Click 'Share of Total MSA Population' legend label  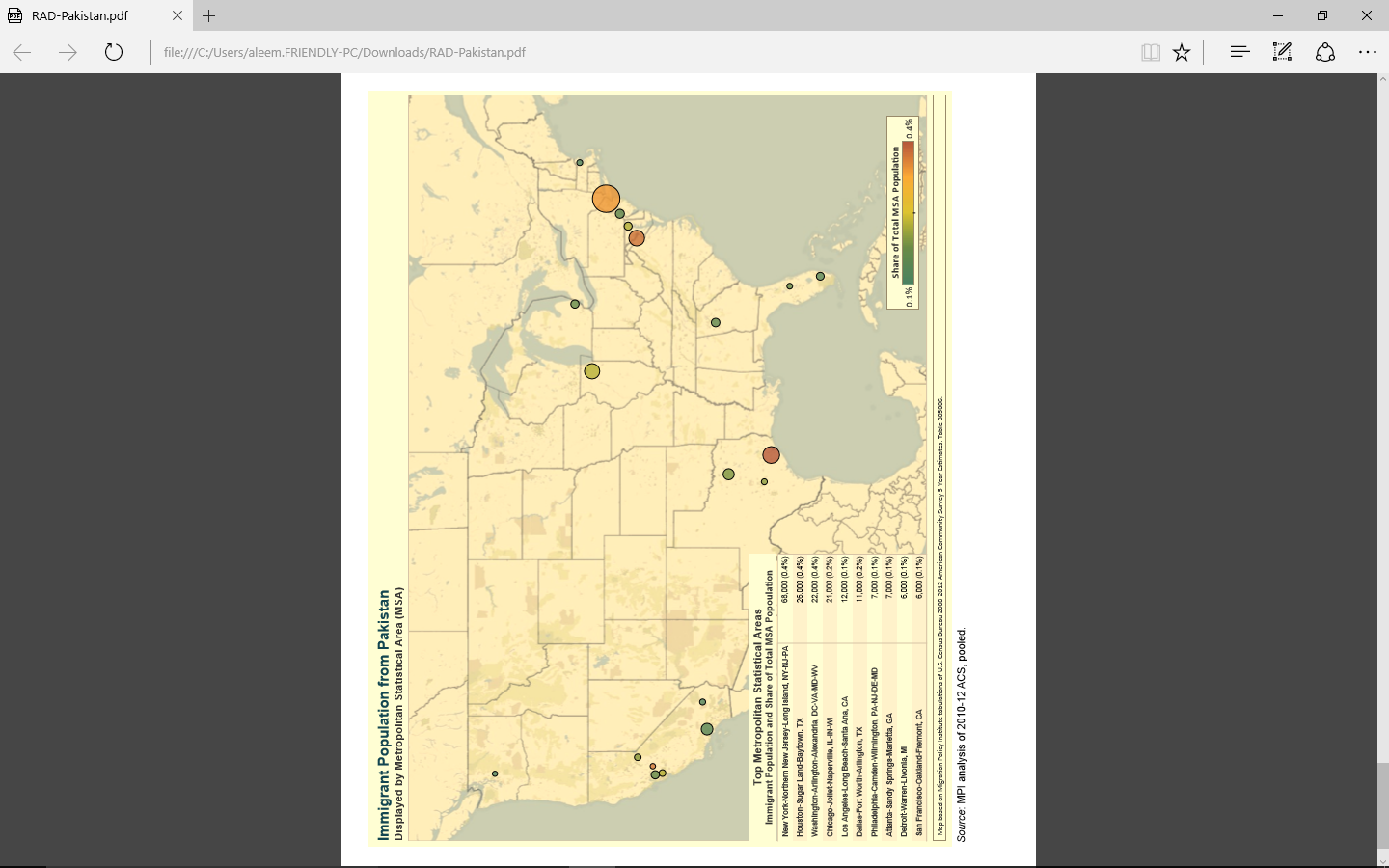(x=895, y=213)
